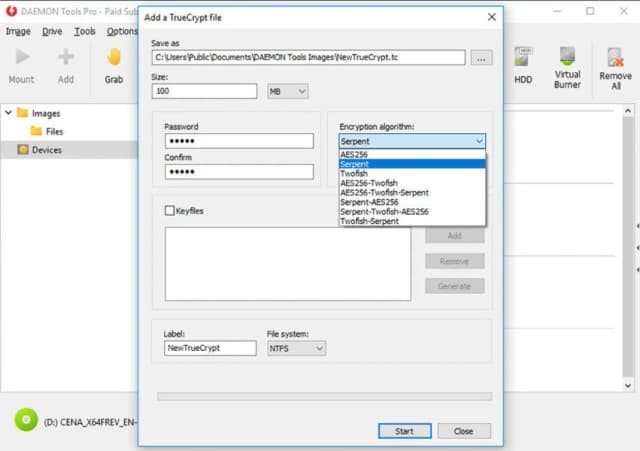Open the Options menu
The height and width of the screenshot is (451, 640).
coord(122,31)
